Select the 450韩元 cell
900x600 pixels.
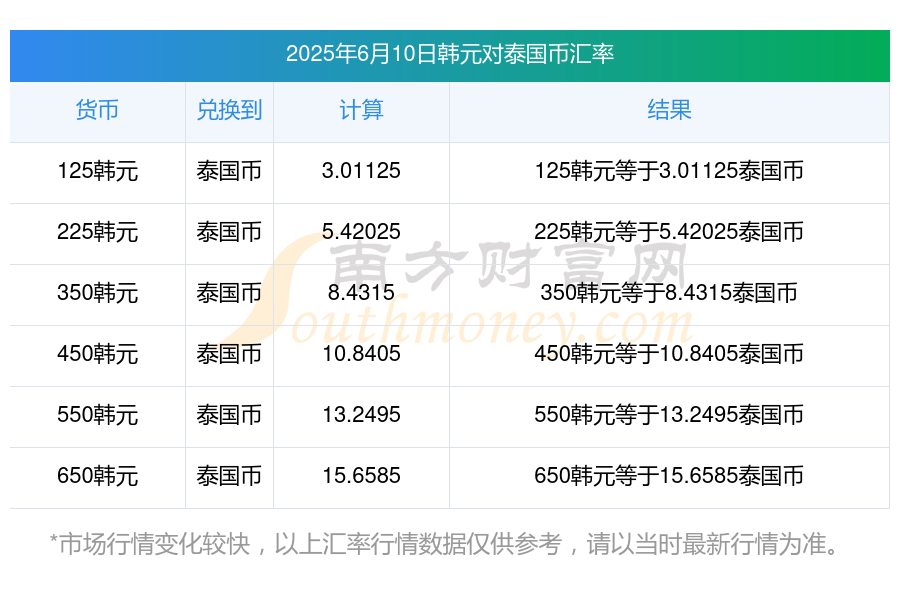[x=98, y=354]
